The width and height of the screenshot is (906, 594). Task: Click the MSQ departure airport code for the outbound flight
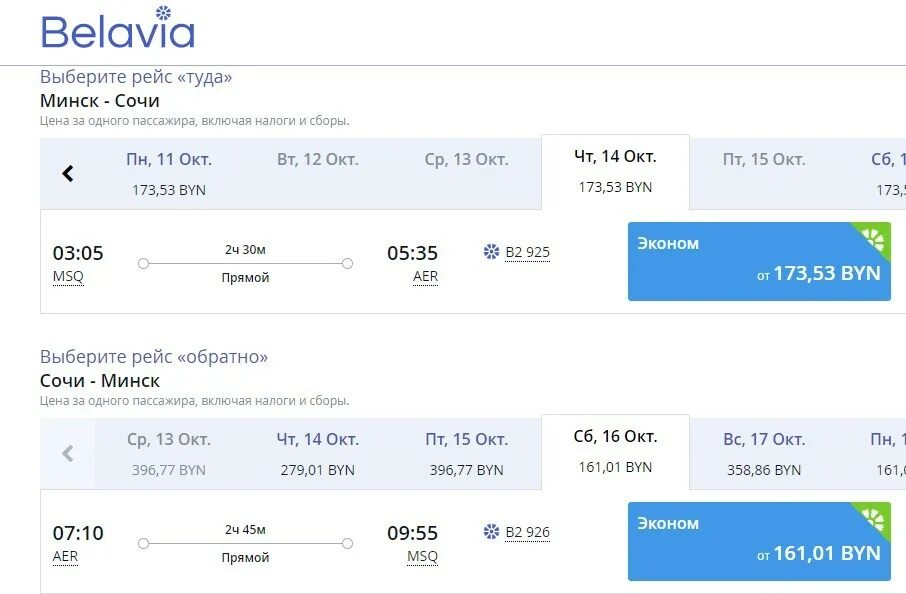pos(68,277)
